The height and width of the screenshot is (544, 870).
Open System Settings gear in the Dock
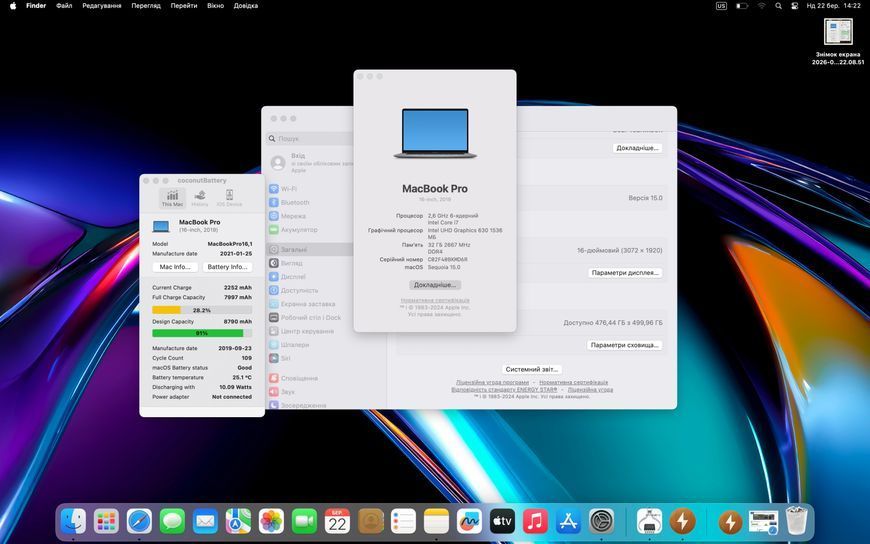tap(601, 521)
